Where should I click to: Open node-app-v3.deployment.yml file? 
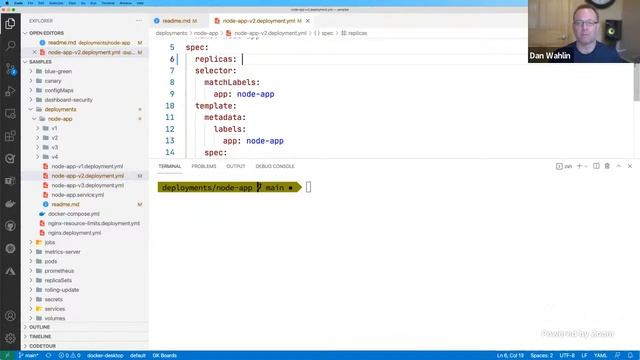[x=87, y=185]
